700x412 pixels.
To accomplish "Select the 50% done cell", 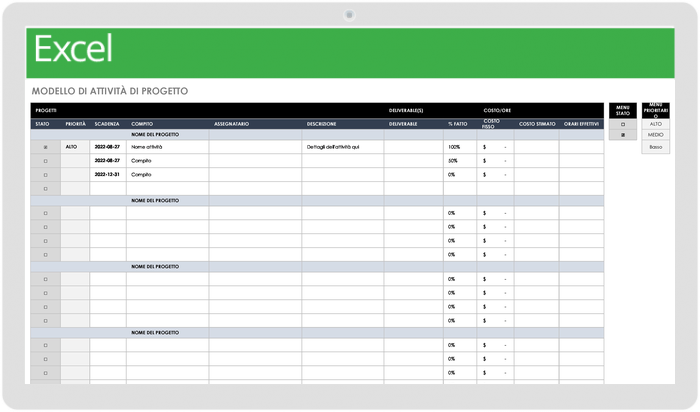I will tap(460, 161).
